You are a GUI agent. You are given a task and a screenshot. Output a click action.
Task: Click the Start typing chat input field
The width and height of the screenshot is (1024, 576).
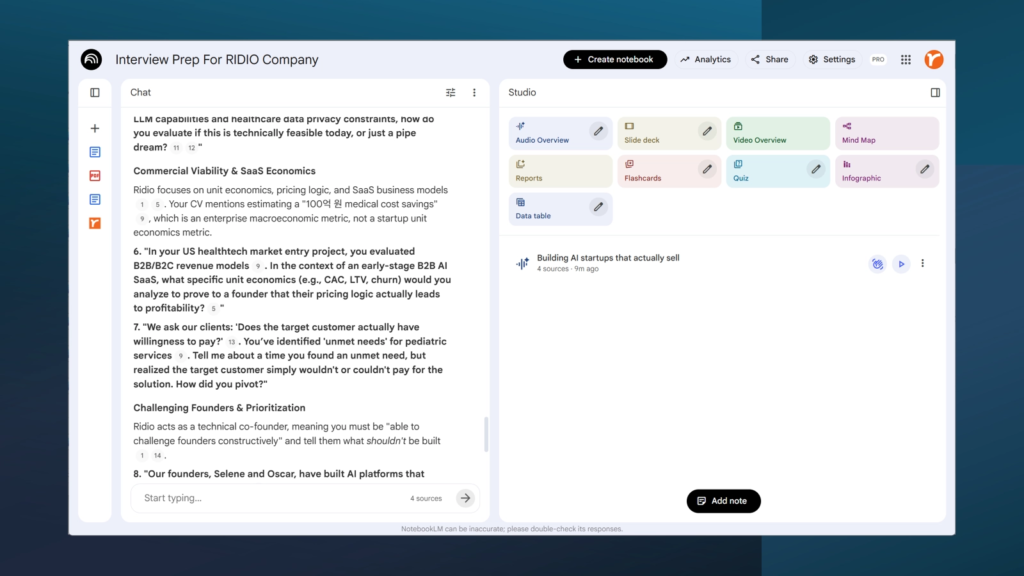(270, 498)
